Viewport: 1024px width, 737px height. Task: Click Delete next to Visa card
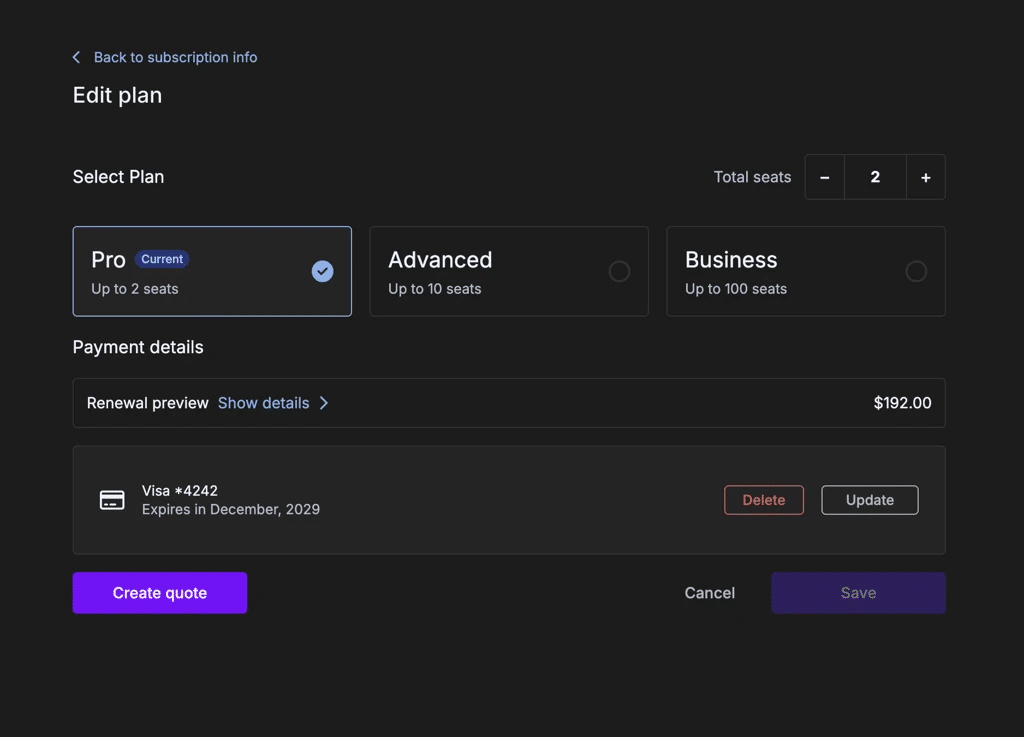tap(763, 499)
